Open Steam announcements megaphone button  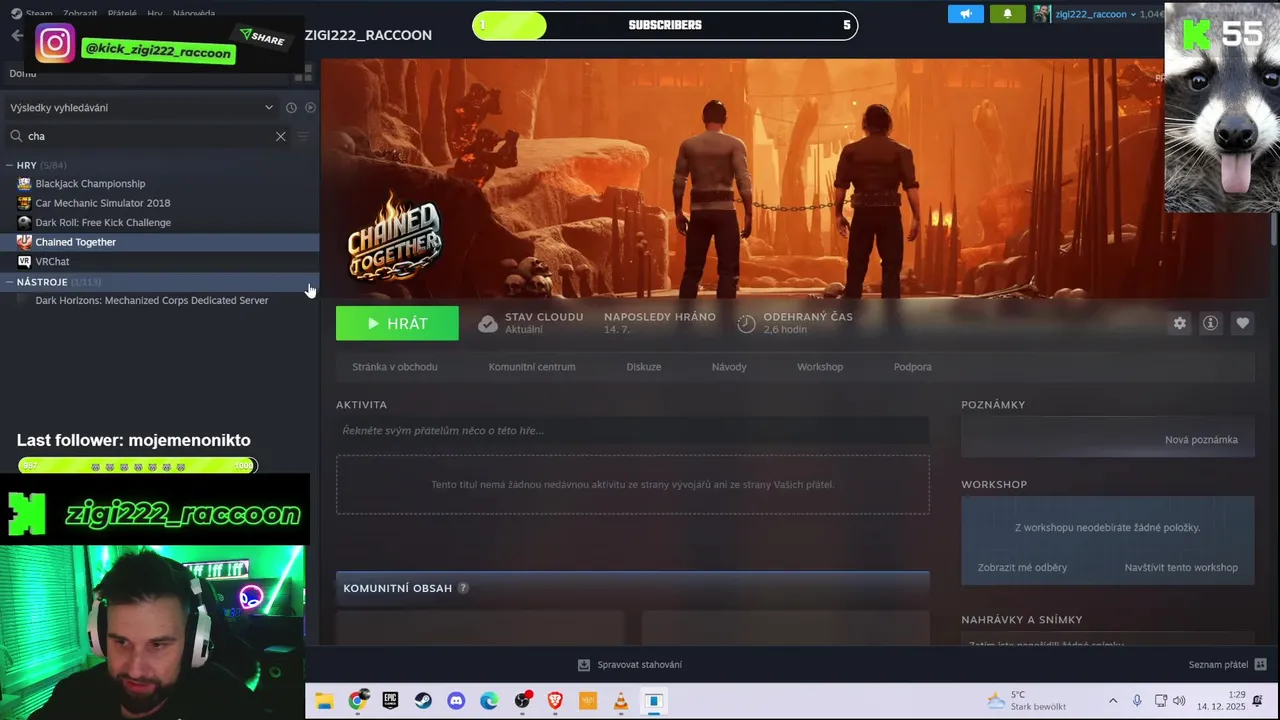tap(965, 14)
